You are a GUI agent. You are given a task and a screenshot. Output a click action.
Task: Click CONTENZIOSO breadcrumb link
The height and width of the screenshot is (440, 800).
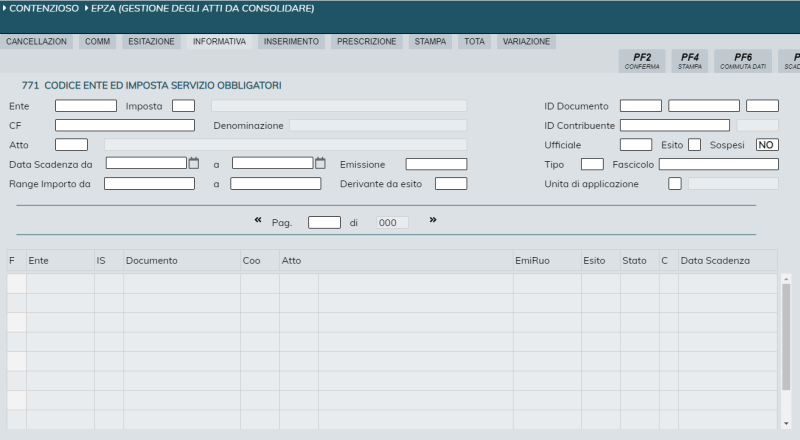click(x=43, y=9)
